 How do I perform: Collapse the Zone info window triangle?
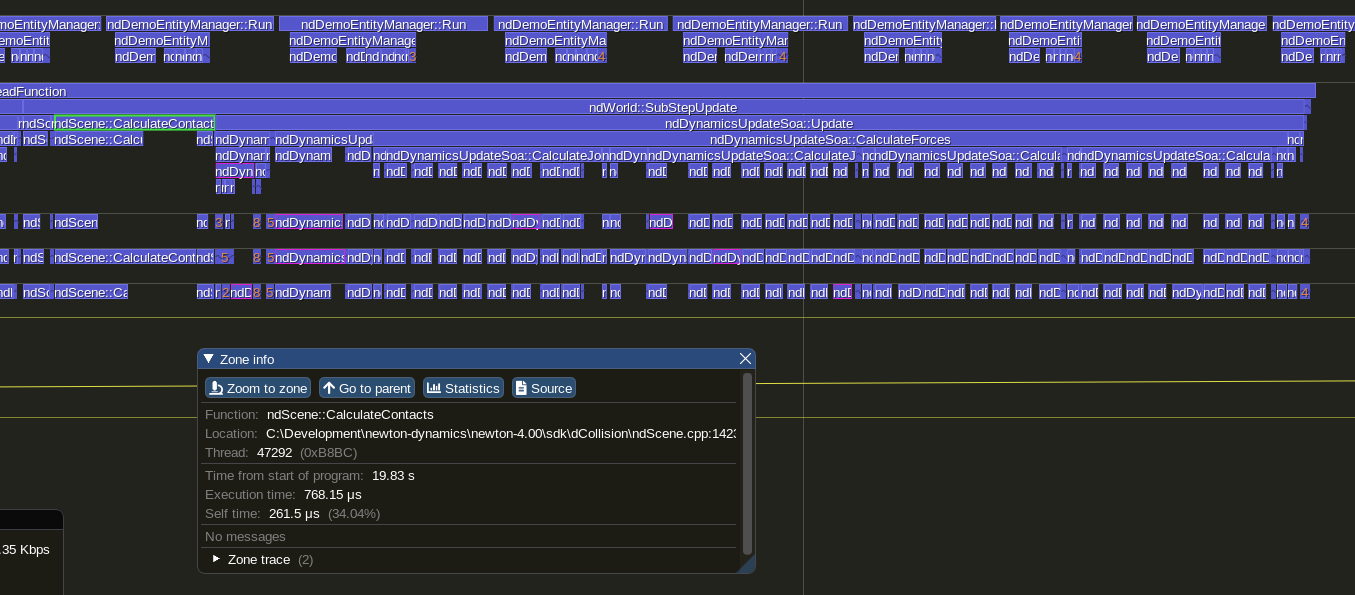coord(208,359)
